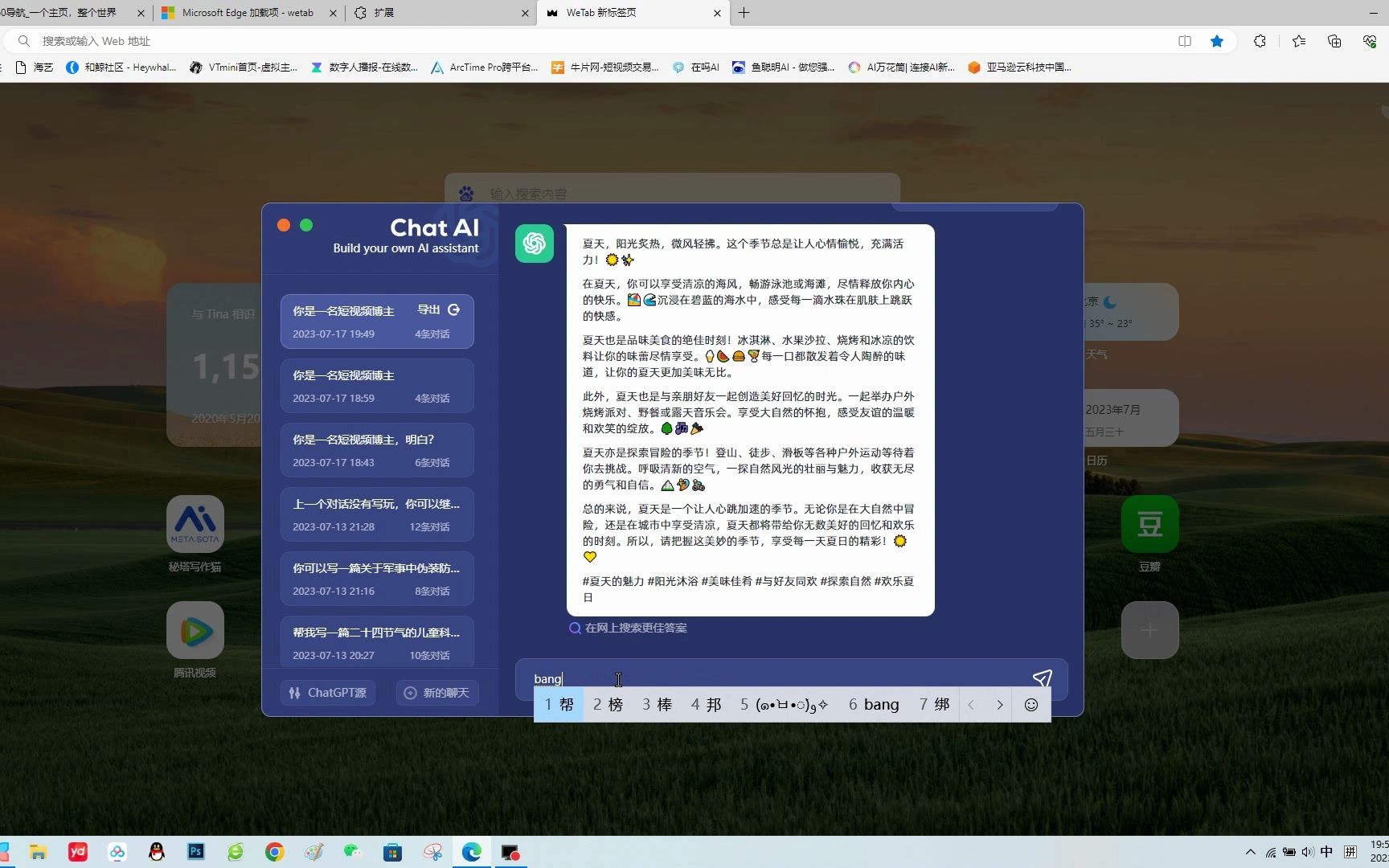Click the 导出 export button
This screenshot has width=1389, height=868.
(x=434, y=309)
